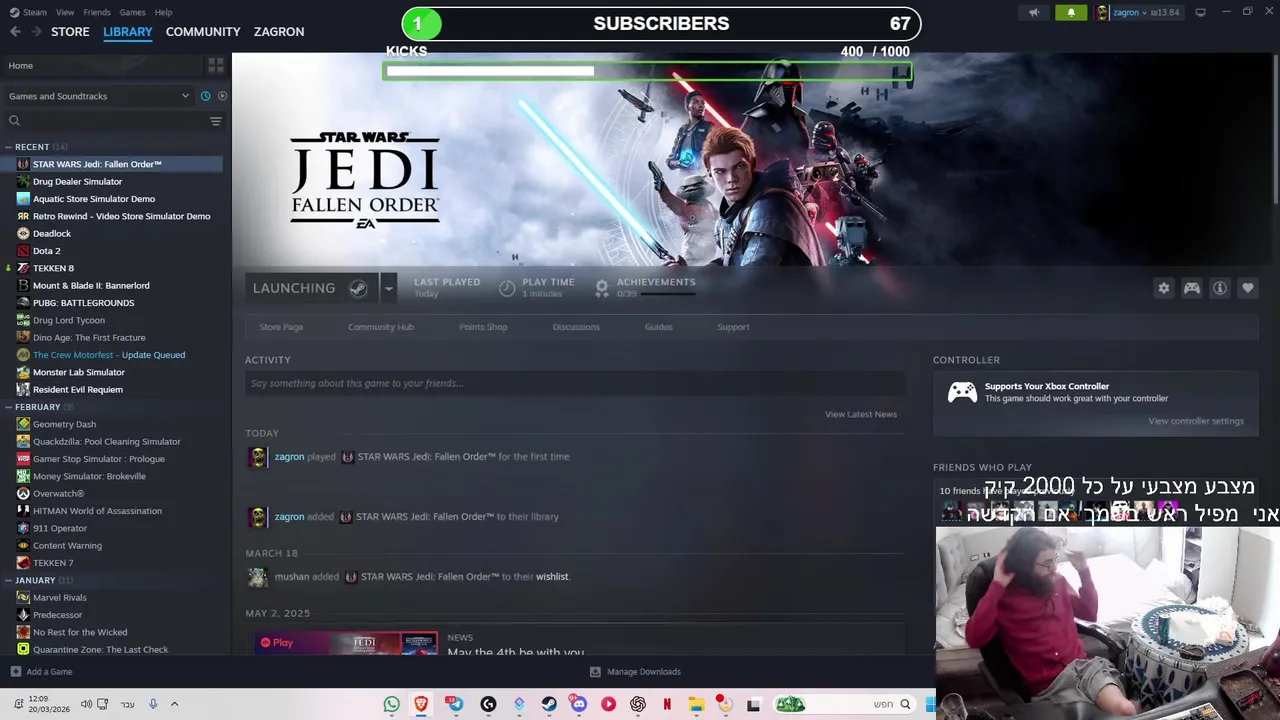Image resolution: width=1280 pixels, height=720 pixels.
Task: Open Brave browser from the taskbar
Action: click(x=421, y=704)
